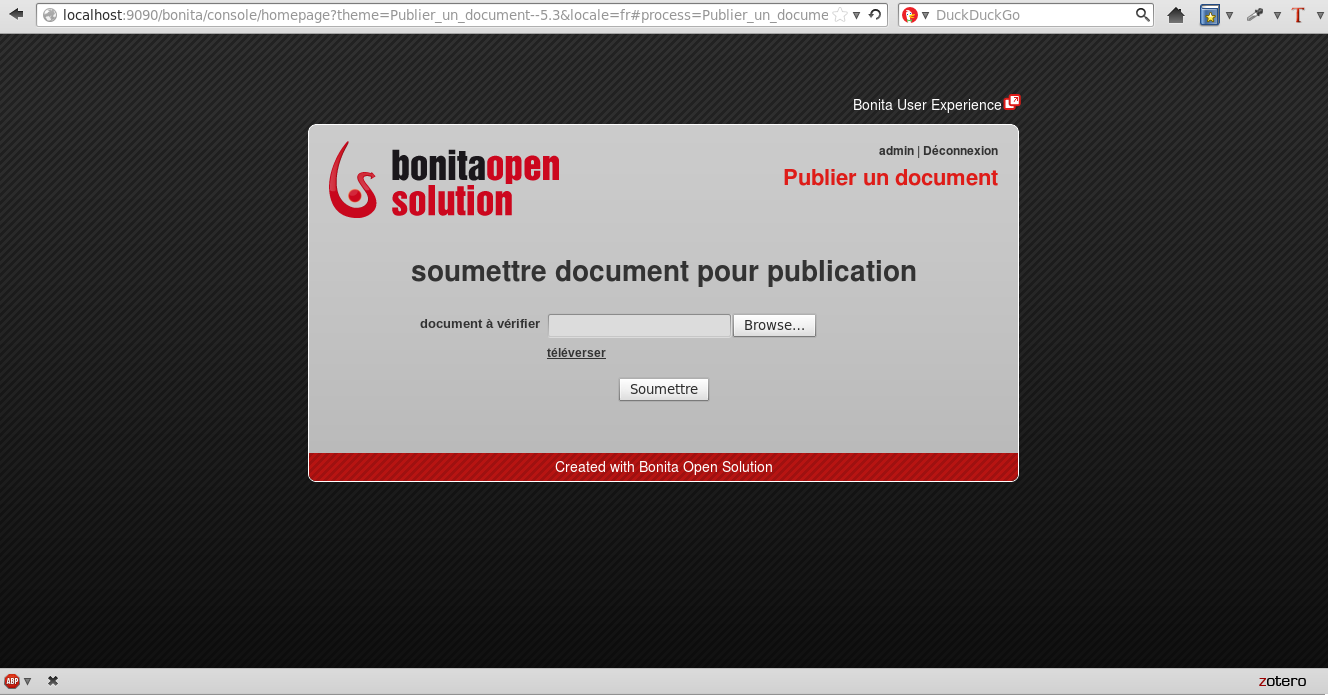This screenshot has width=1328, height=695.
Task: Click the red T toolbar icon
Action: pyautogui.click(x=1298, y=15)
